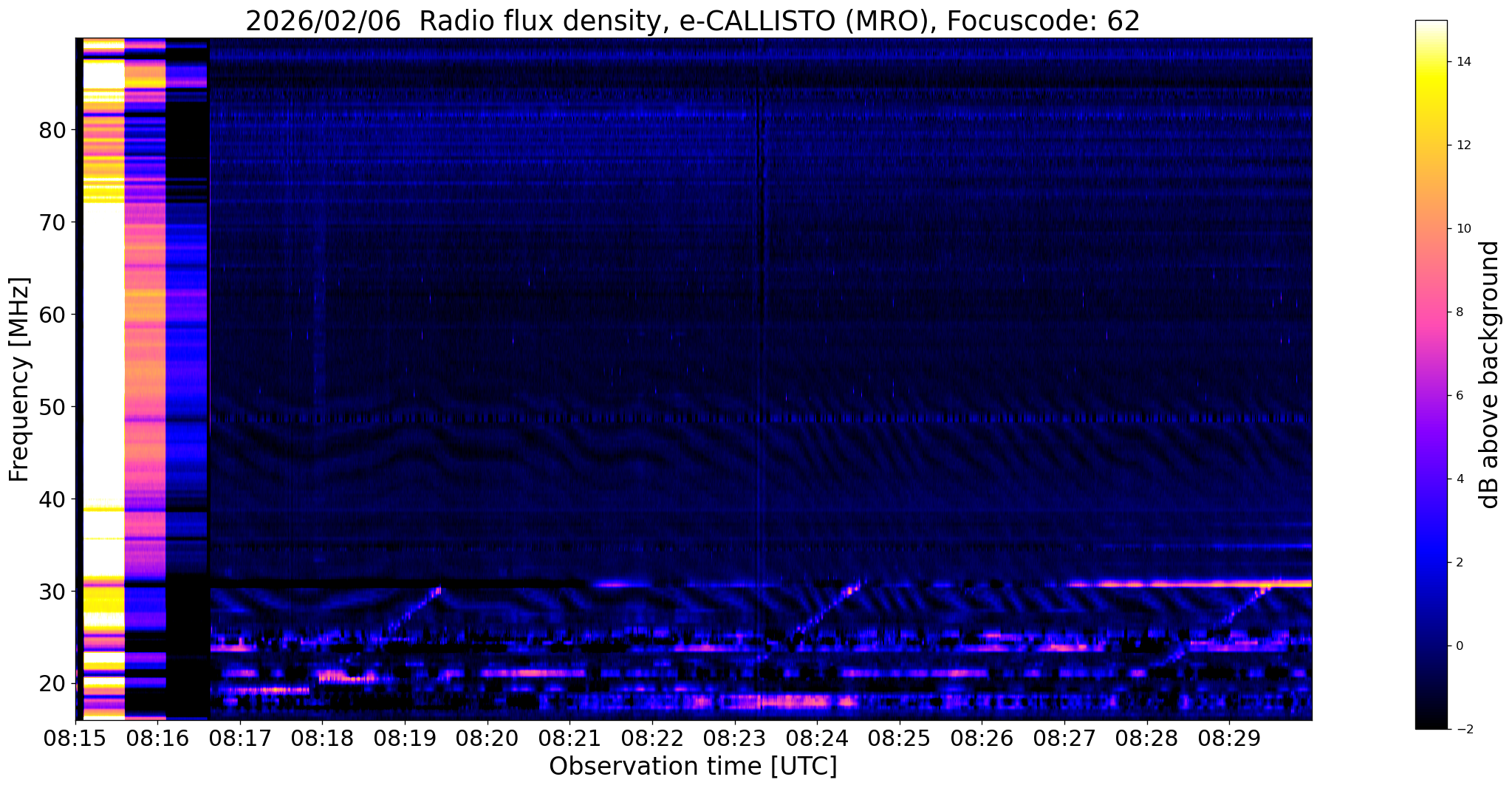Click the 80 MHz frequency tick label
Screen dimensions: 1512x788
click(x=52, y=131)
